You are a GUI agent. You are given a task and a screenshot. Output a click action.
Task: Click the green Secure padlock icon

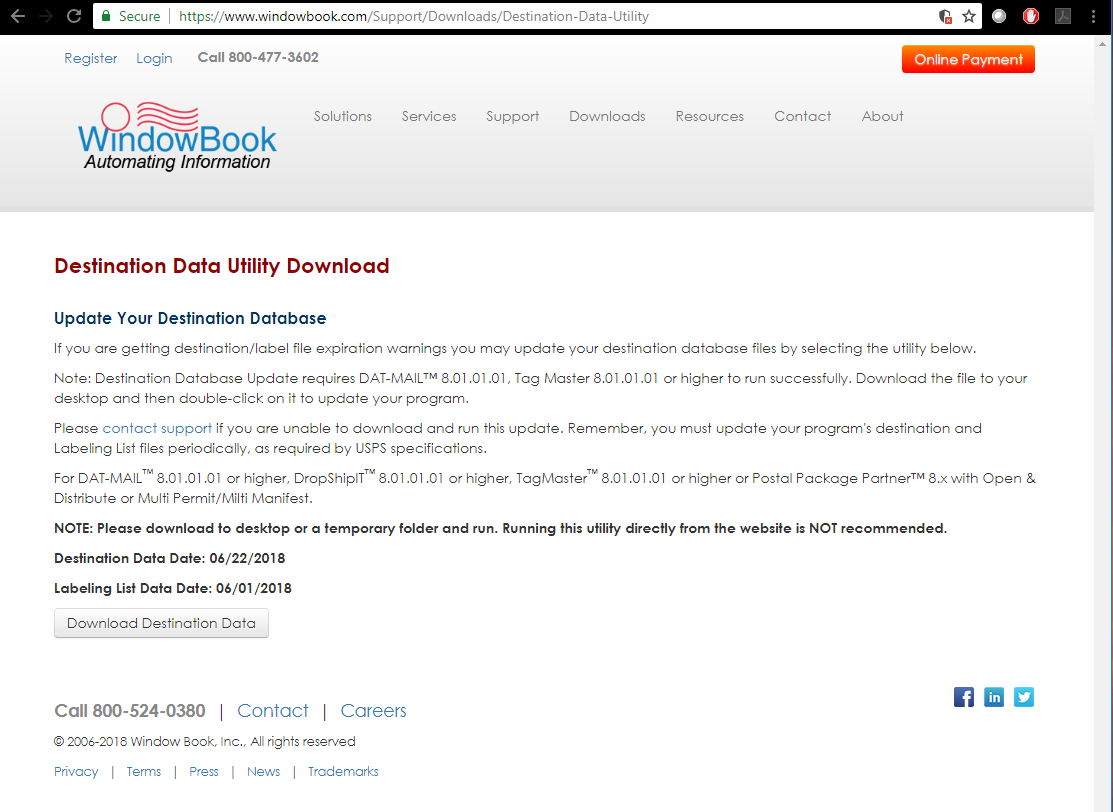[x=106, y=16]
